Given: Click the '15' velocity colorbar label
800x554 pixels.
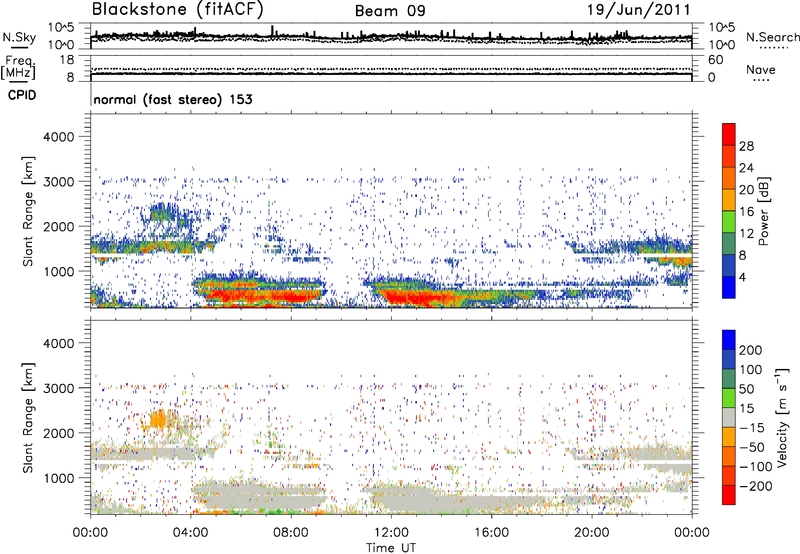Looking at the screenshot, I should [746, 409].
